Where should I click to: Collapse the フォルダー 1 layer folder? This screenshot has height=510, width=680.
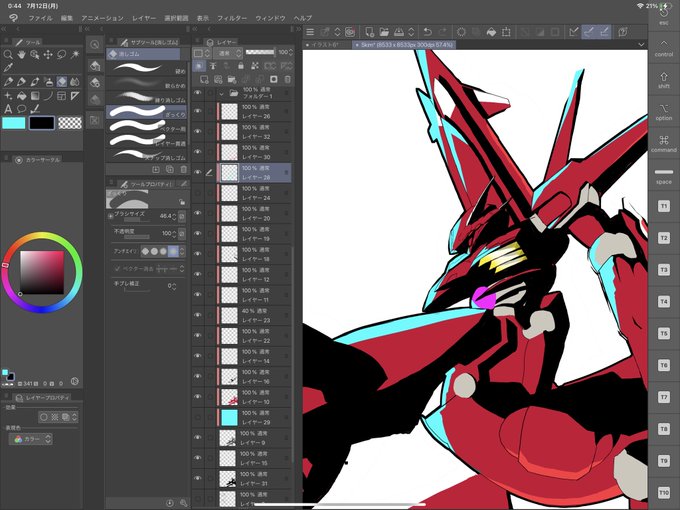click(x=222, y=93)
